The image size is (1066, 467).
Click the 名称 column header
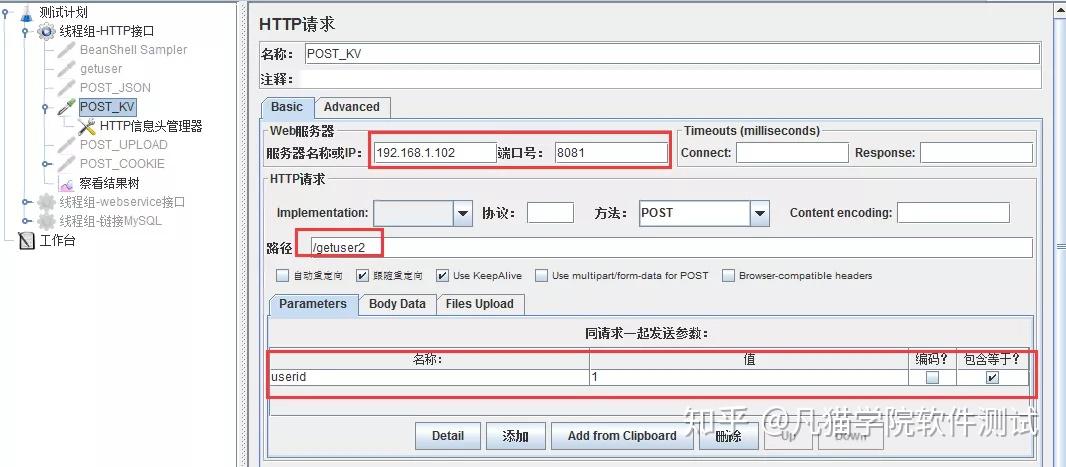(429, 360)
